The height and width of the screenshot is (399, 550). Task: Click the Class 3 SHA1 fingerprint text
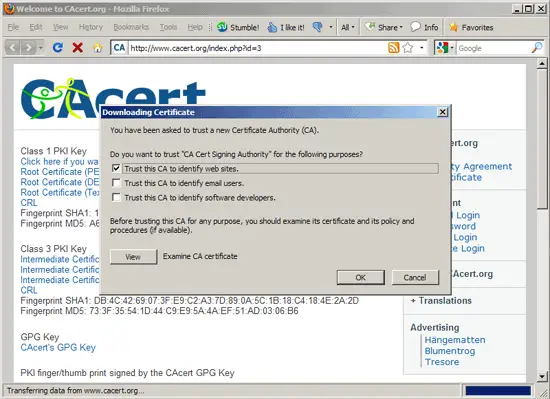click(189, 300)
